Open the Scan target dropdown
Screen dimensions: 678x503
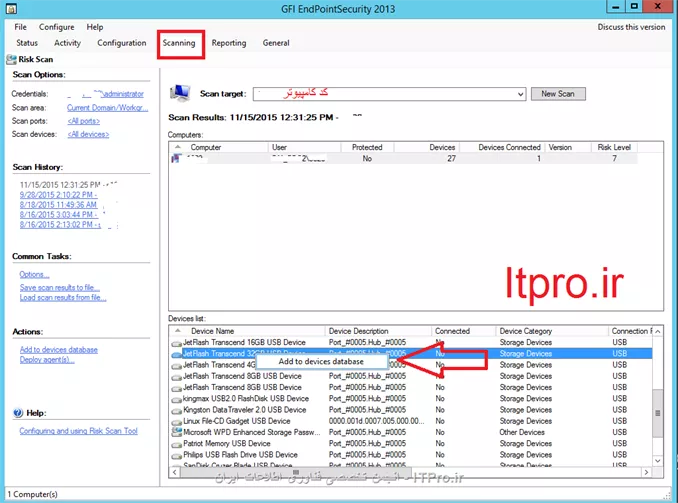click(521, 94)
